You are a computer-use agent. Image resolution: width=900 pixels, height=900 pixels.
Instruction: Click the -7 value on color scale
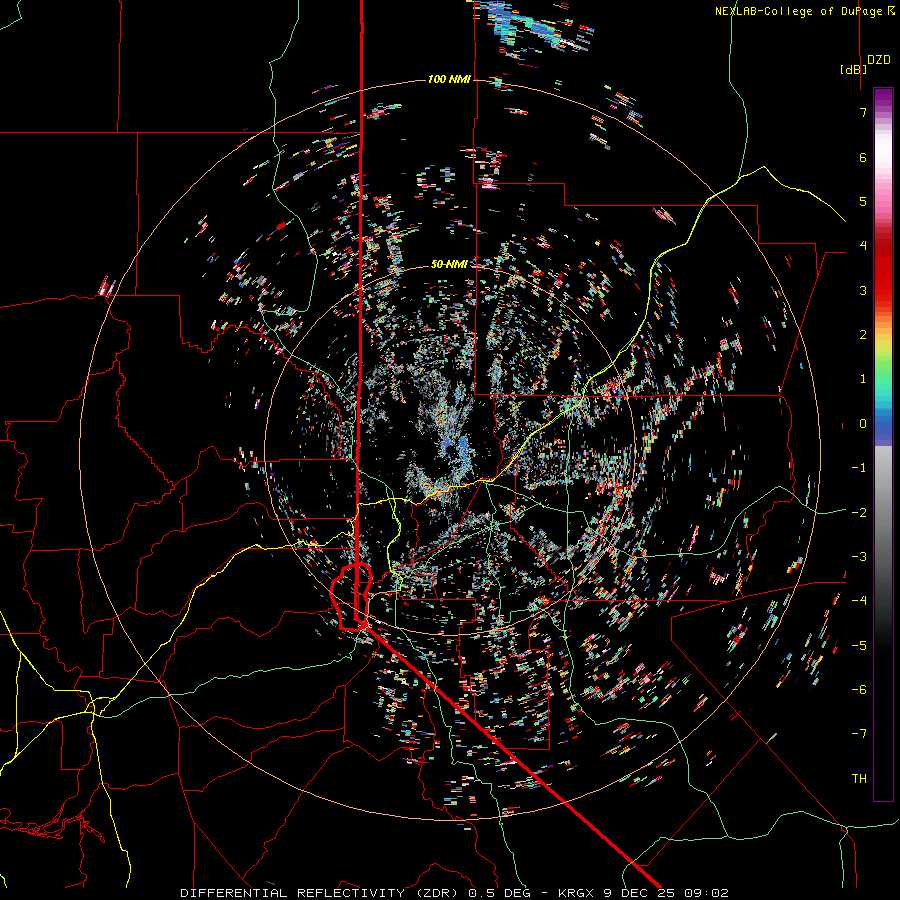tap(859, 734)
